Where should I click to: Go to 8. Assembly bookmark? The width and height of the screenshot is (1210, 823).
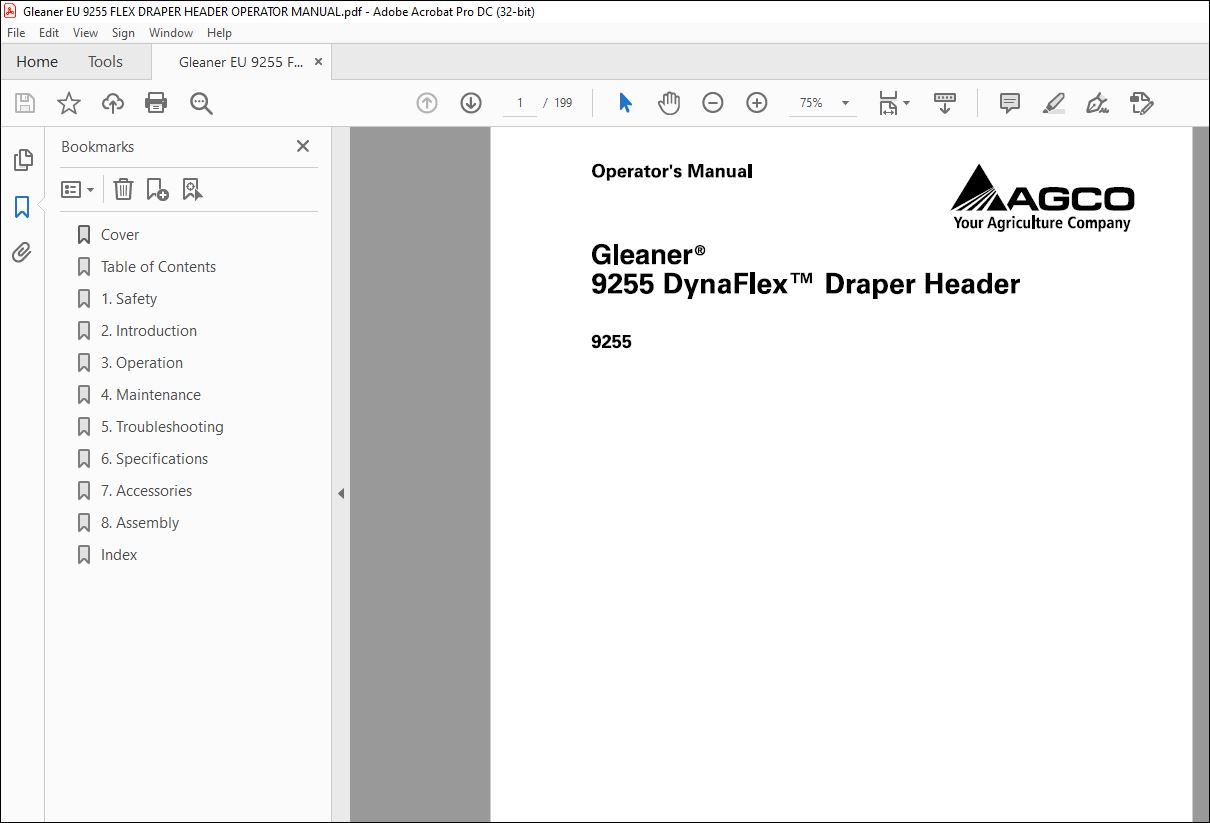139,522
